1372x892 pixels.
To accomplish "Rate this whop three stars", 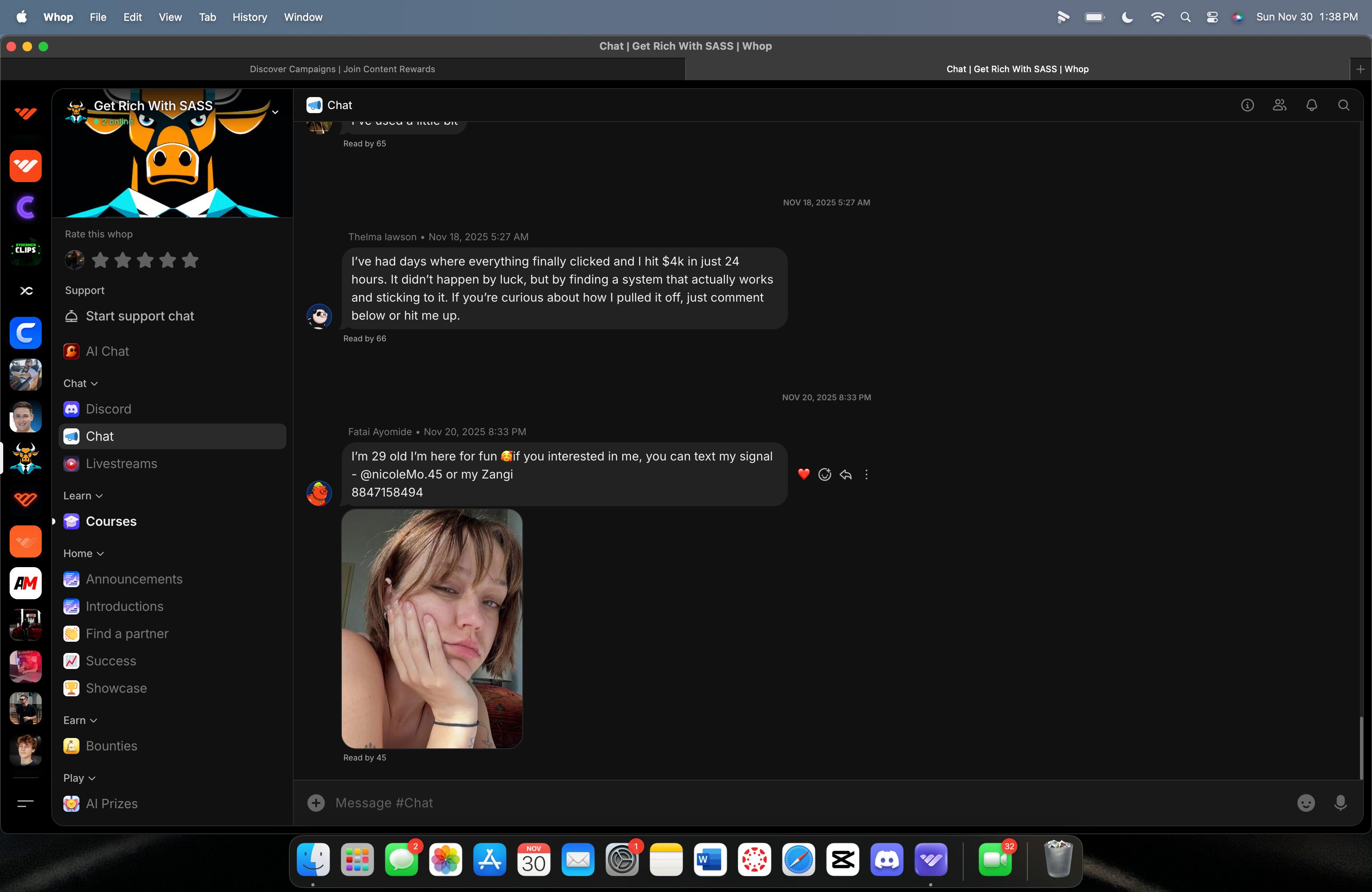I will point(145,260).
